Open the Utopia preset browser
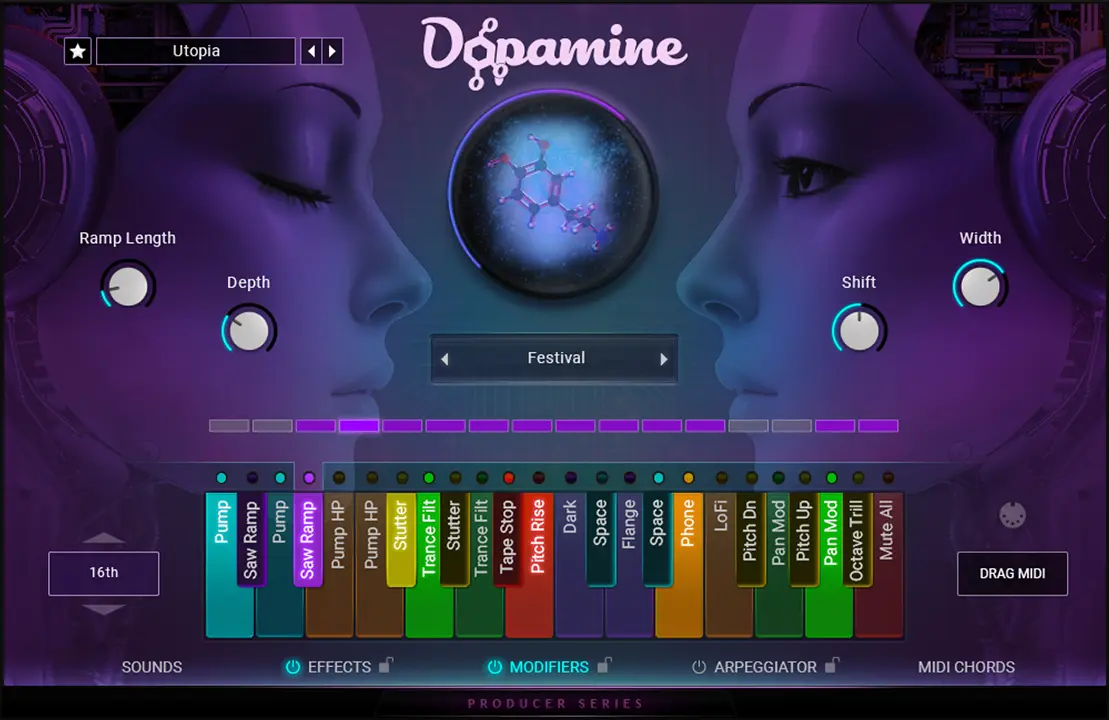Viewport: 1109px width, 720px height. [x=195, y=51]
